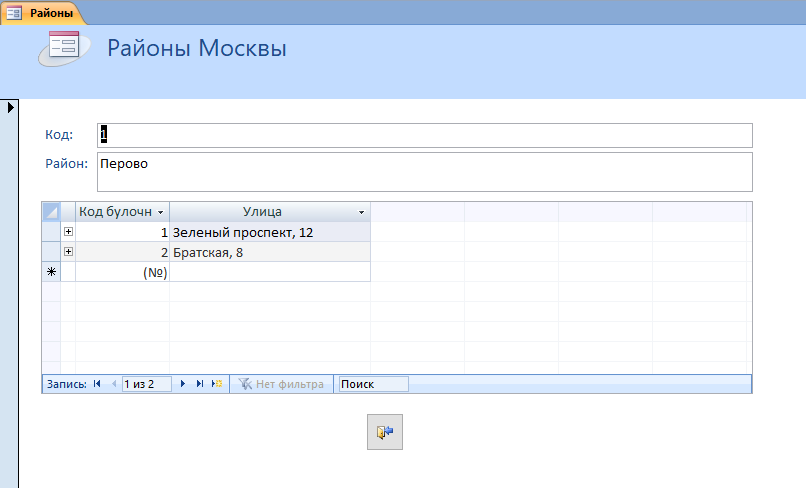Screen dimensions: 806x488
Task: Select cell Братская, 8
Action: (270, 252)
